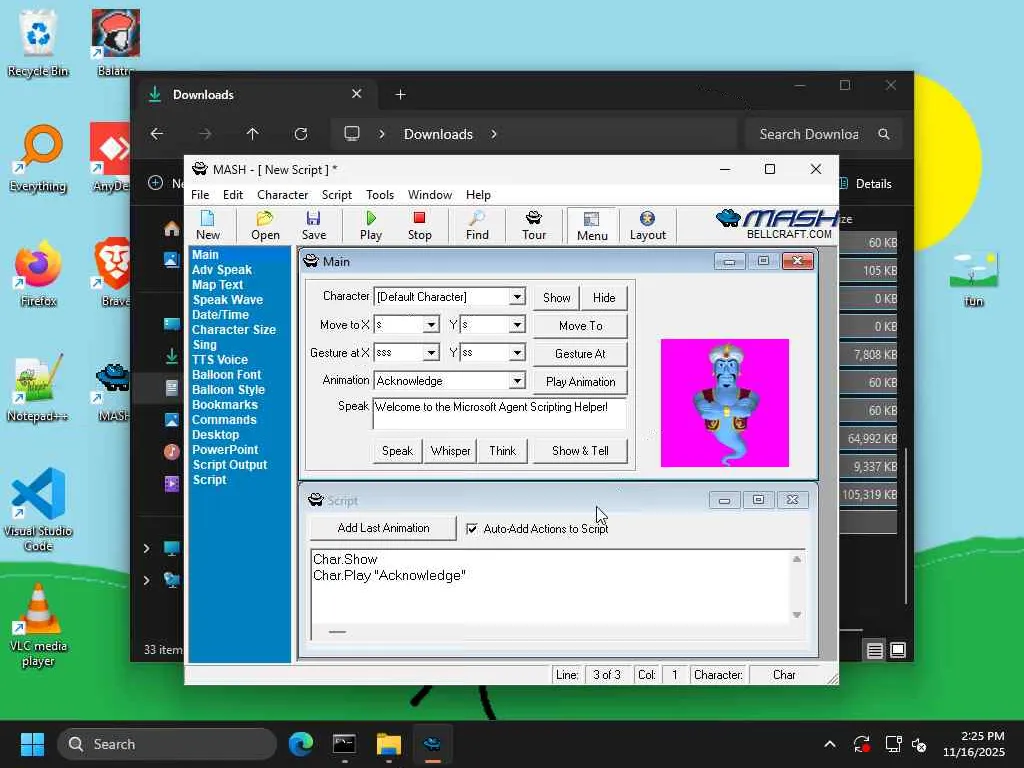Open the Script menu

click(336, 195)
